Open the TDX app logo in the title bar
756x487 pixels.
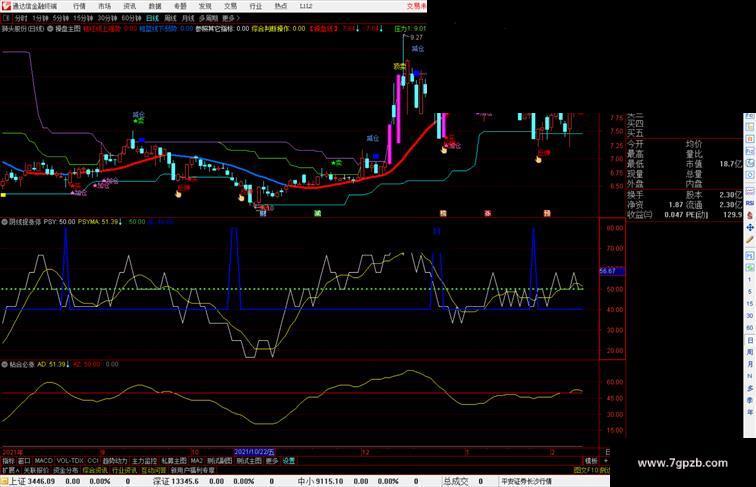coord(6,6)
